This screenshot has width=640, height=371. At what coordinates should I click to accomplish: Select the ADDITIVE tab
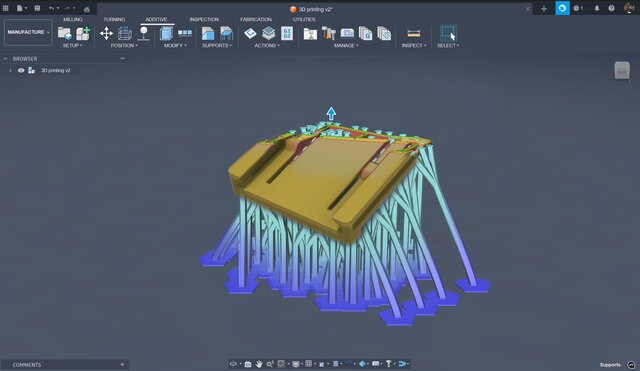[x=156, y=19]
